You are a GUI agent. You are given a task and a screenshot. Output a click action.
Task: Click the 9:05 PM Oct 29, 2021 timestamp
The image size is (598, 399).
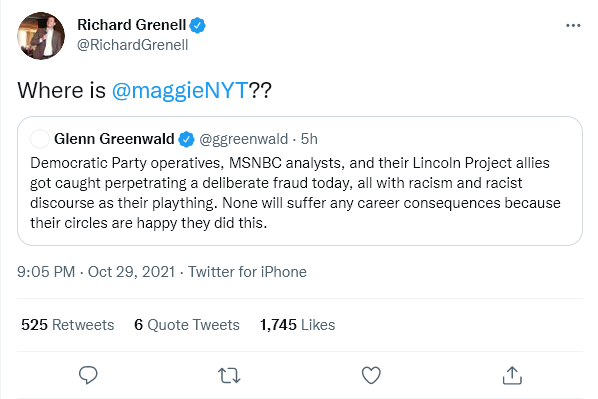point(96,272)
